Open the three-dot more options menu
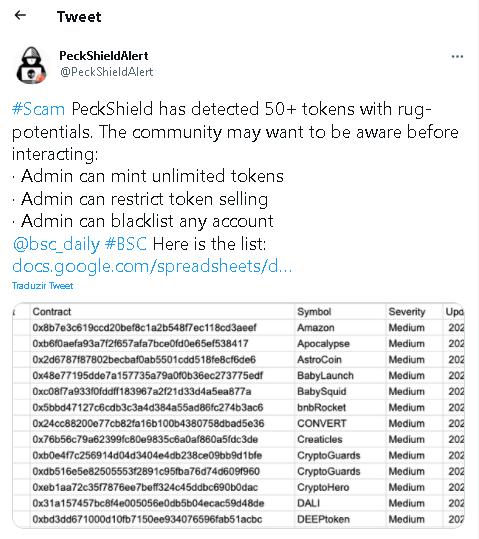The height and width of the screenshot is (539, 479). pyautogui.click(x=457, y=56)
